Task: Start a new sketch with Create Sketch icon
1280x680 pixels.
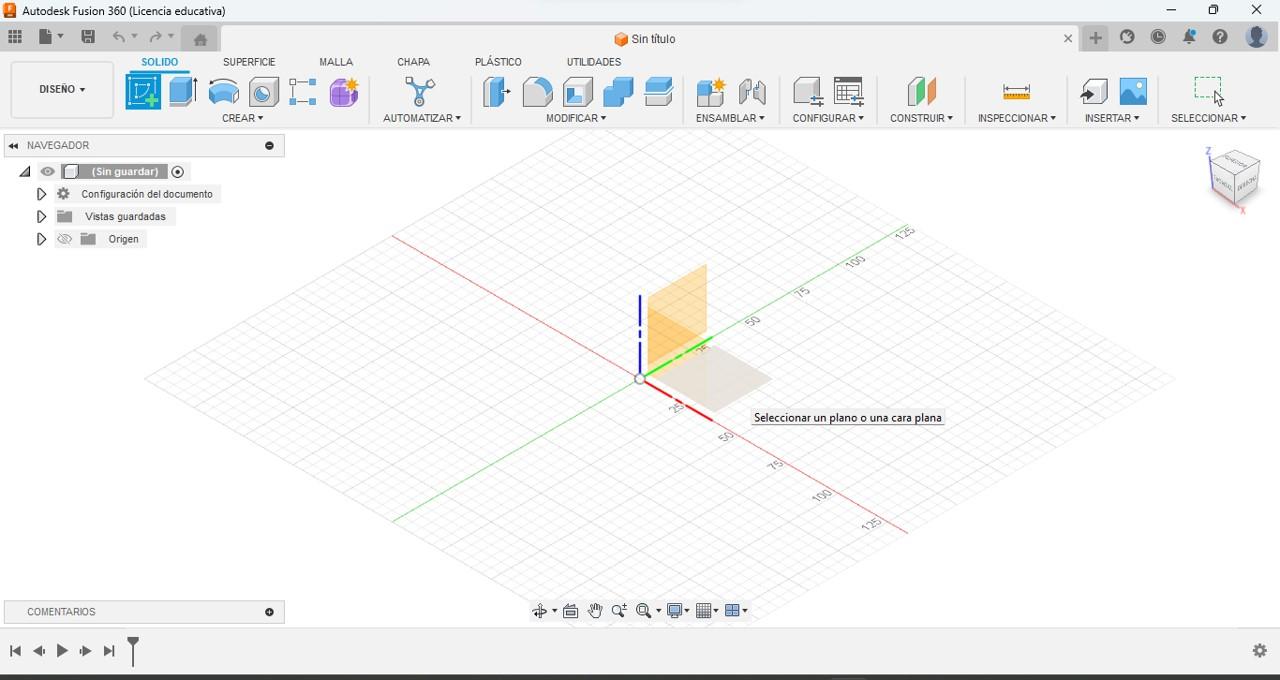Action: (143, 92)
